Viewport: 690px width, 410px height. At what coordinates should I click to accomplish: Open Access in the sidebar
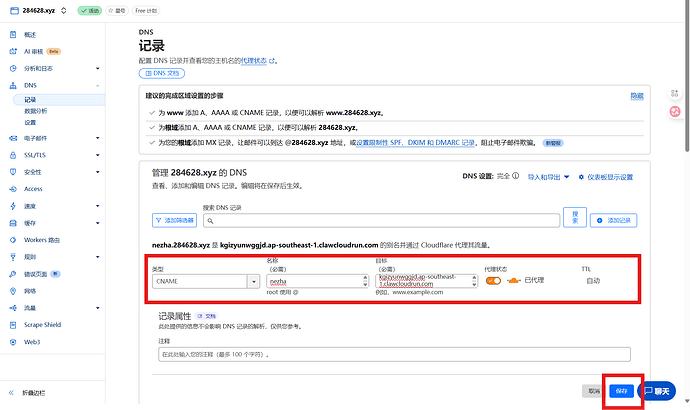[33, 189]
